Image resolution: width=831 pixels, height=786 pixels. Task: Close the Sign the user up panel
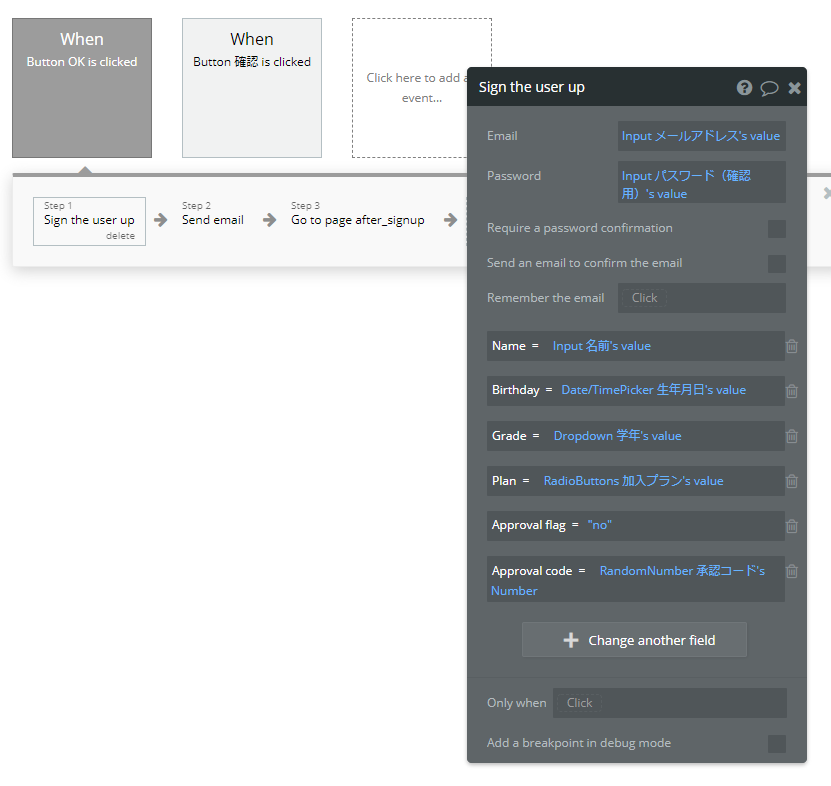point(794,88)
